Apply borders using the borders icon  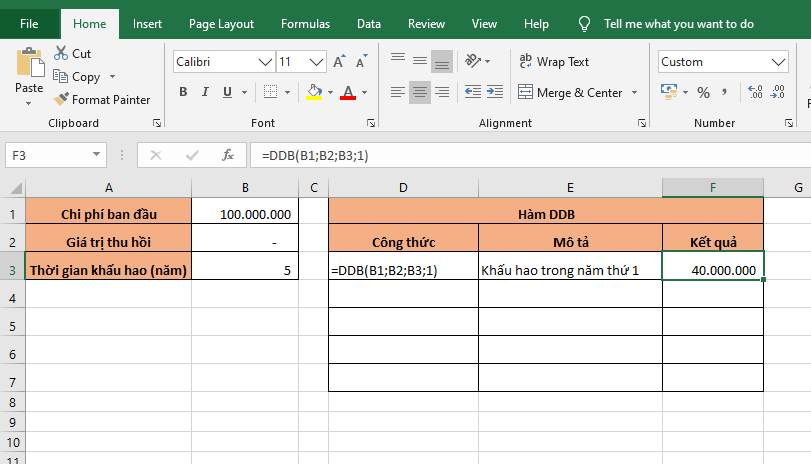271,92
